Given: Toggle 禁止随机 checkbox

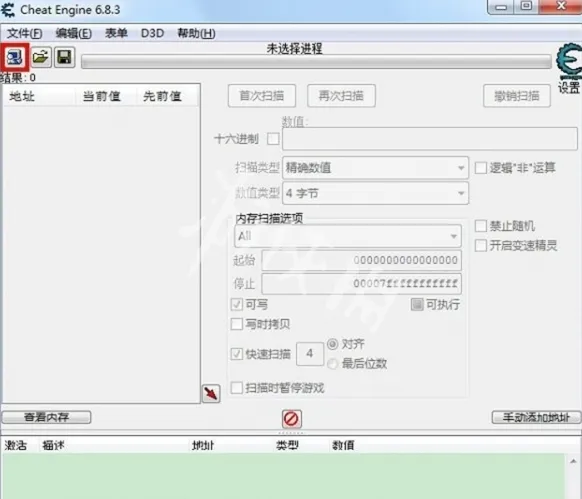Looking at the screenshot, I should click(481, 226).
